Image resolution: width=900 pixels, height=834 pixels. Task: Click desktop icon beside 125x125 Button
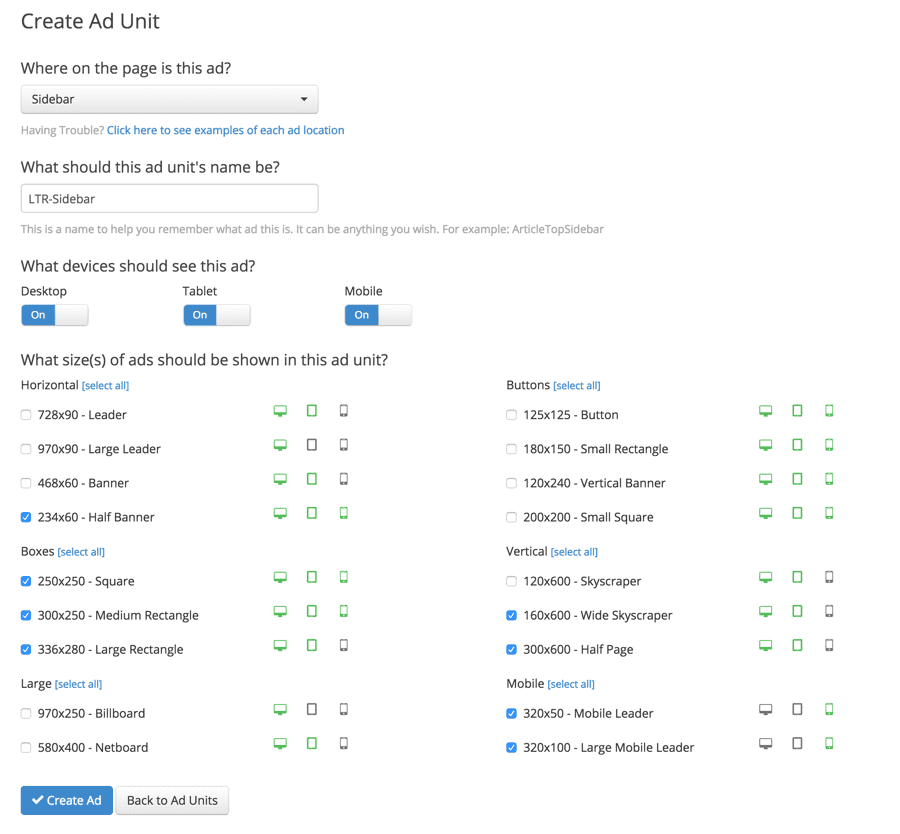click(766, 411)
